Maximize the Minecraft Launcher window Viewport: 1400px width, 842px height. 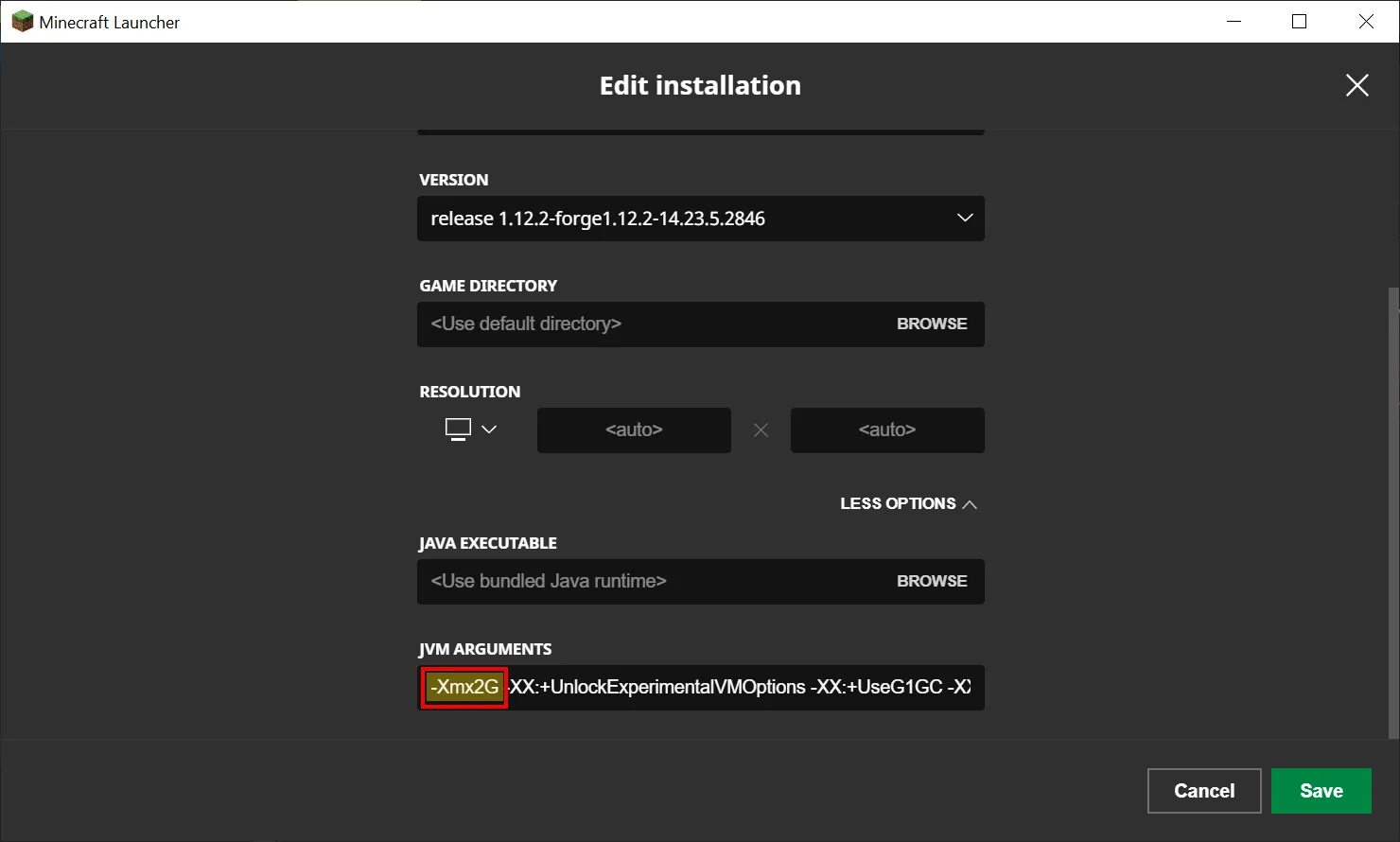pos(1300,21)
